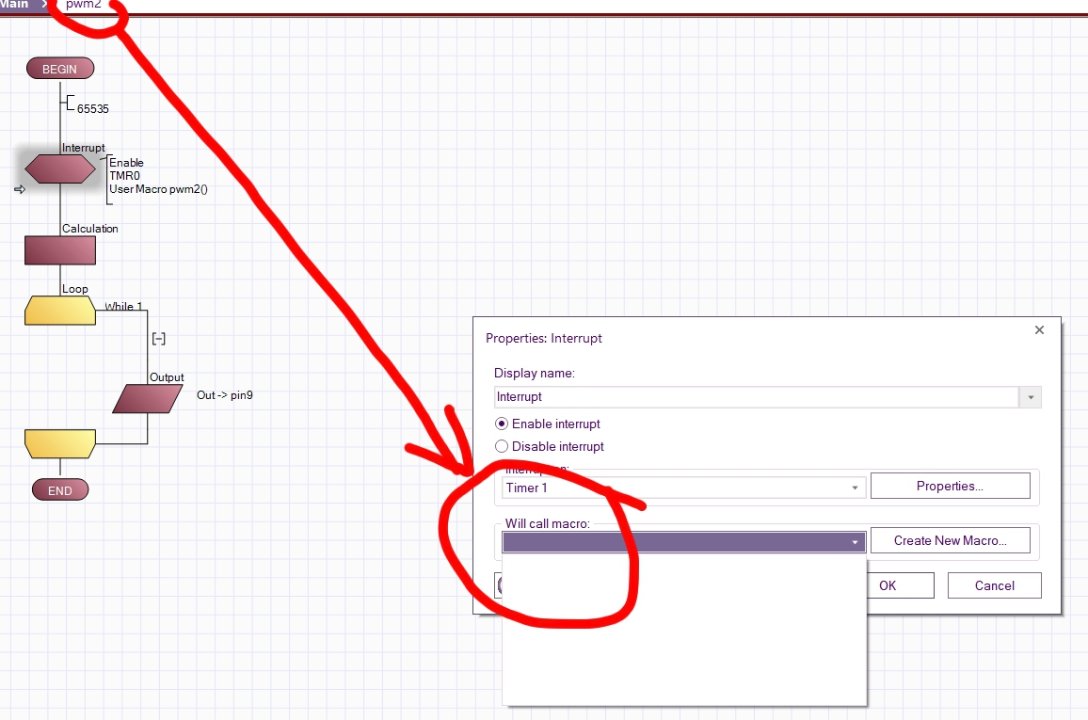1088x720 pixels.
Task: Switch to the Main macro tab
Action: [x=16, y=5]
